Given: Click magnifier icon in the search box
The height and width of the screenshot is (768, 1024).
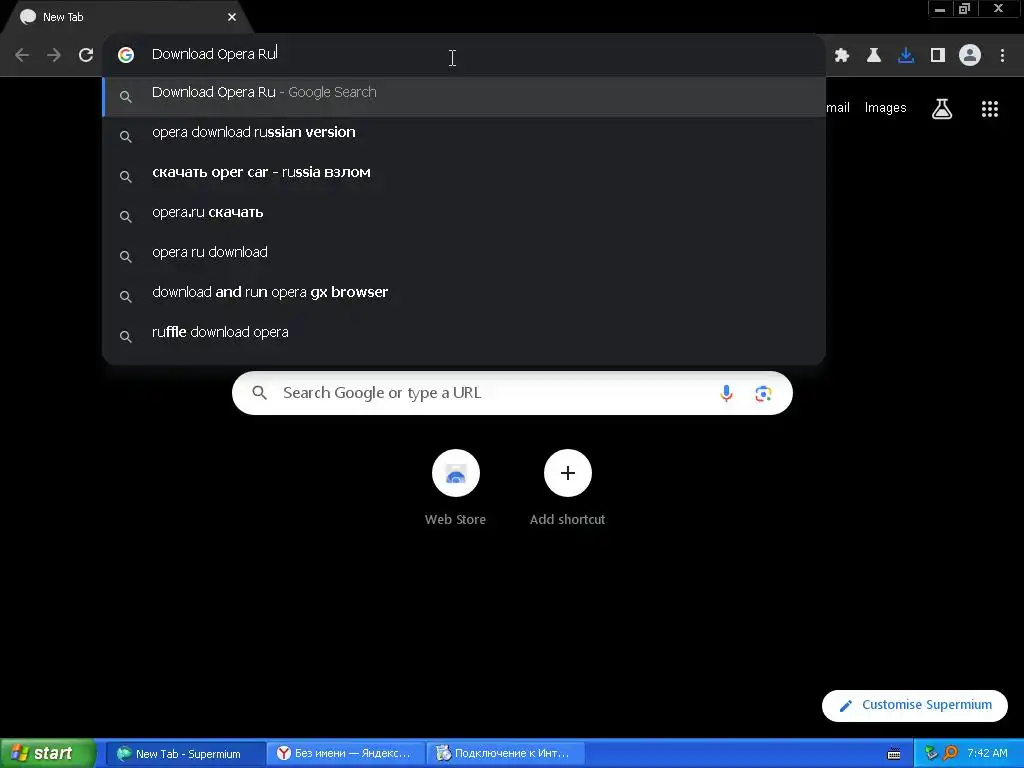Looking at the screenshot, I should (259, 393).
